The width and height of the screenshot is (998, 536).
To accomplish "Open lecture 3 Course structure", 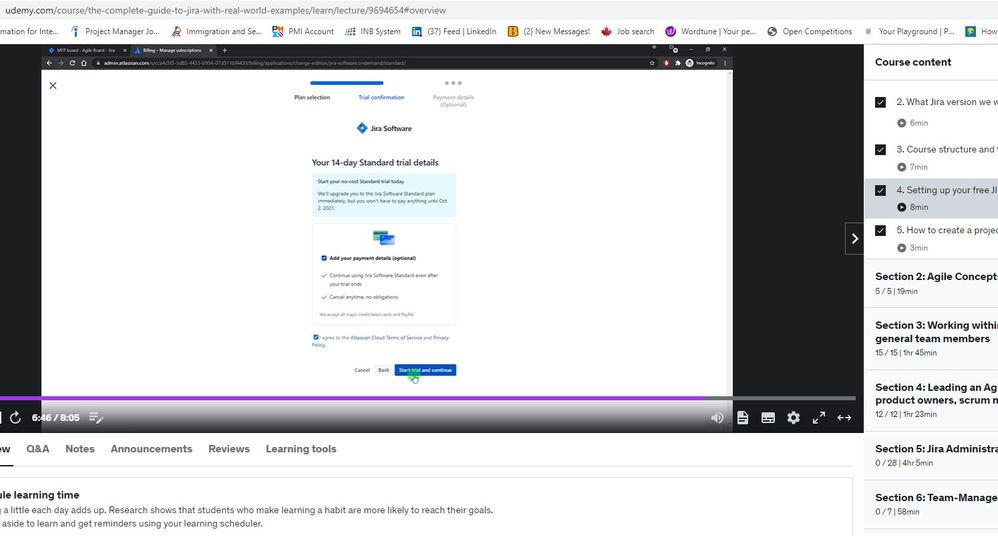I will pyautogui.click(x=931, y=157).
